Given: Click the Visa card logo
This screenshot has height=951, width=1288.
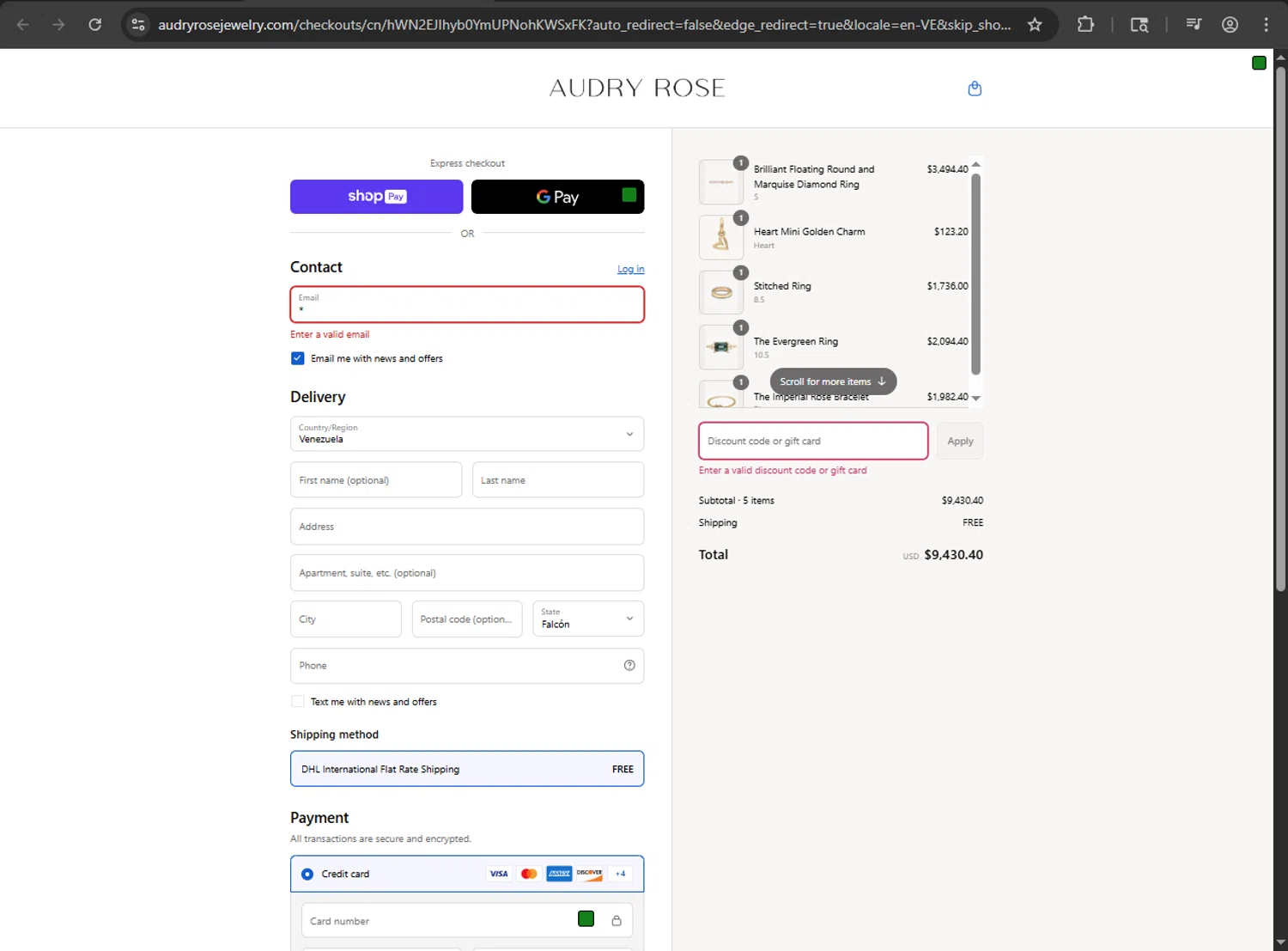Looking at the screenshot, I should 499,874.
